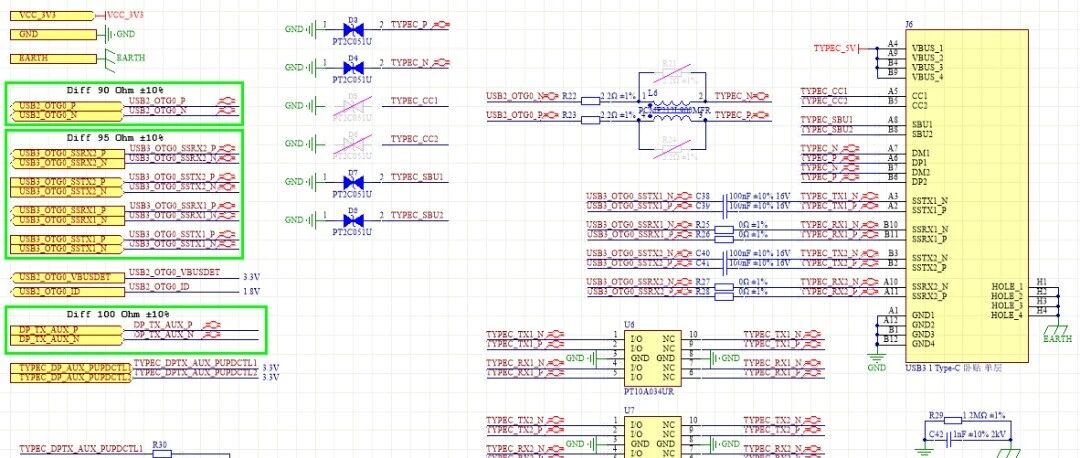Click TYPEC_SBU1 net label beside D7

tap(417, 177)
